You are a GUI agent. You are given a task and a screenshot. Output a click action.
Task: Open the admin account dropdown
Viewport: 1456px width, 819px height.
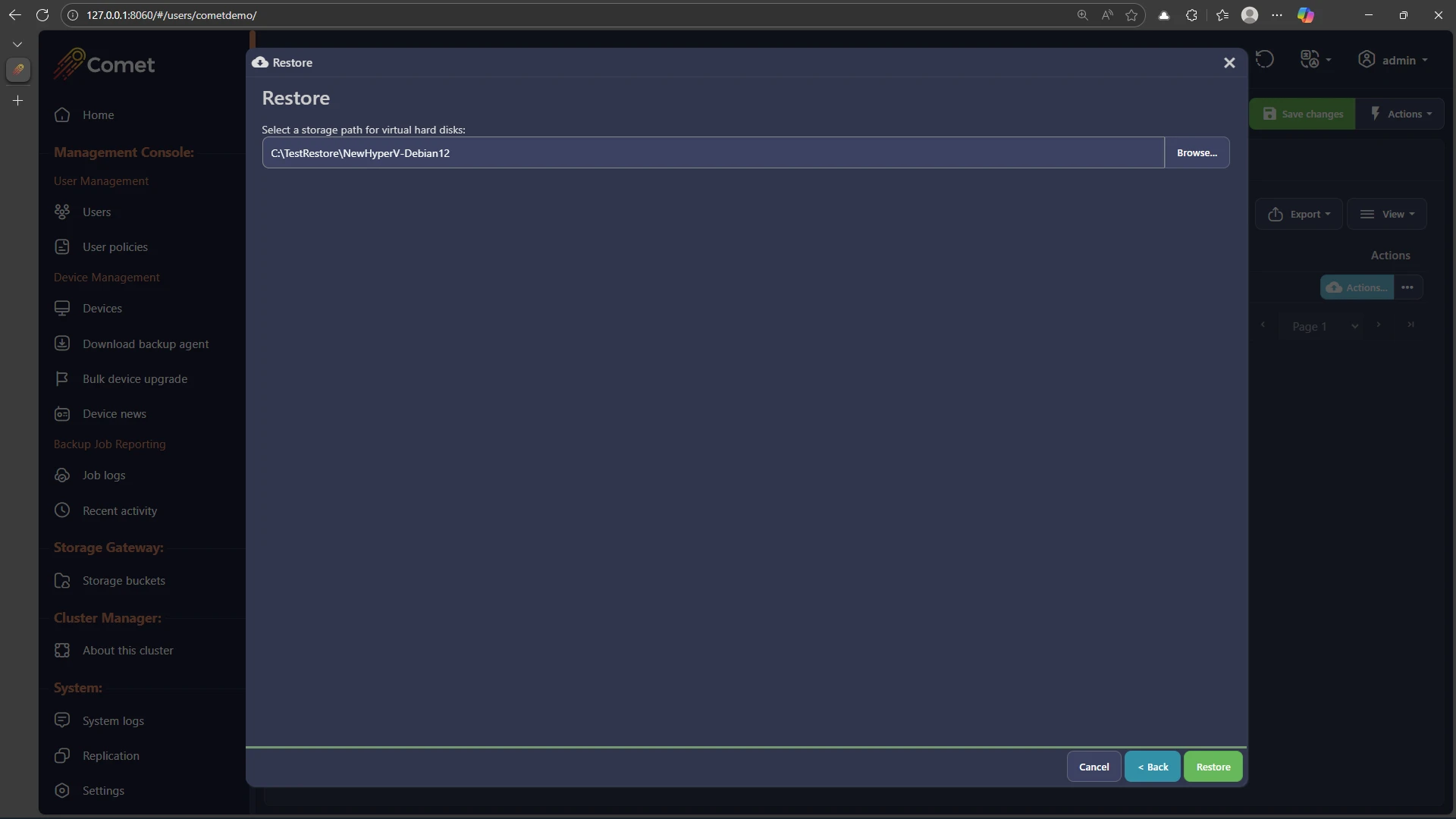(1392, 60)
